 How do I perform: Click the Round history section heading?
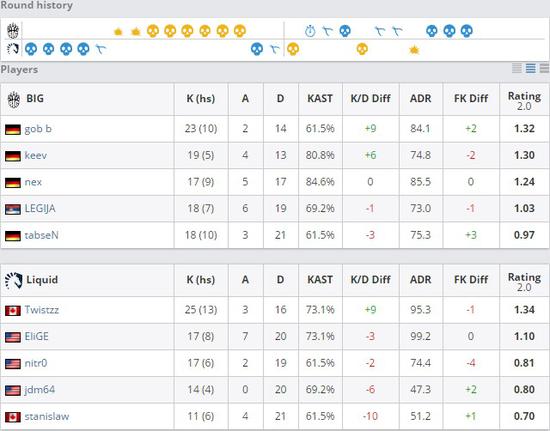coord(36,6)
